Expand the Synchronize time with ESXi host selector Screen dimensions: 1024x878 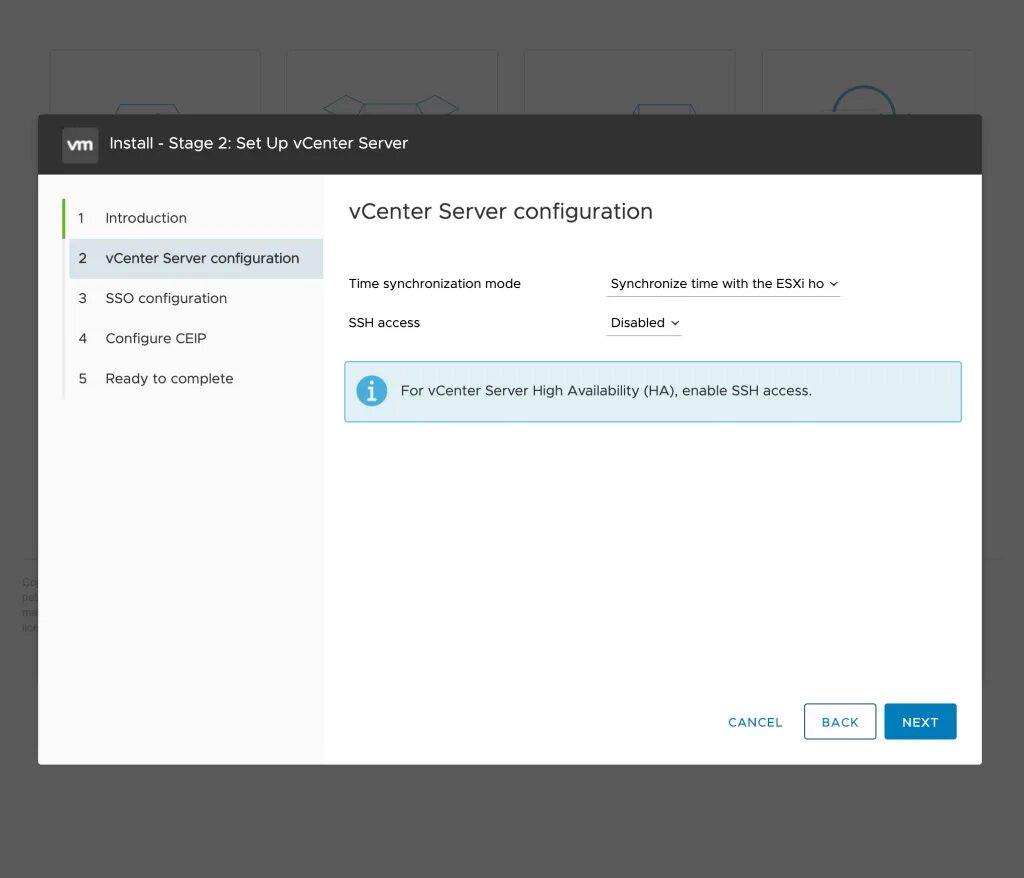pos(723,284)
